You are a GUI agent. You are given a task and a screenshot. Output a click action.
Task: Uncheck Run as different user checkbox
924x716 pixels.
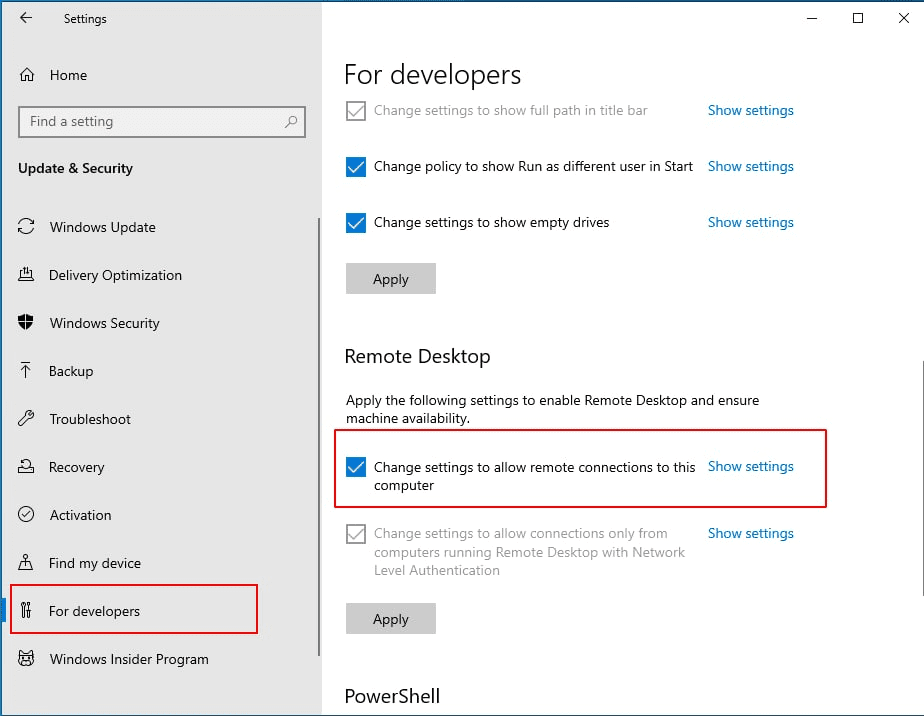click(x=356, y=167)
